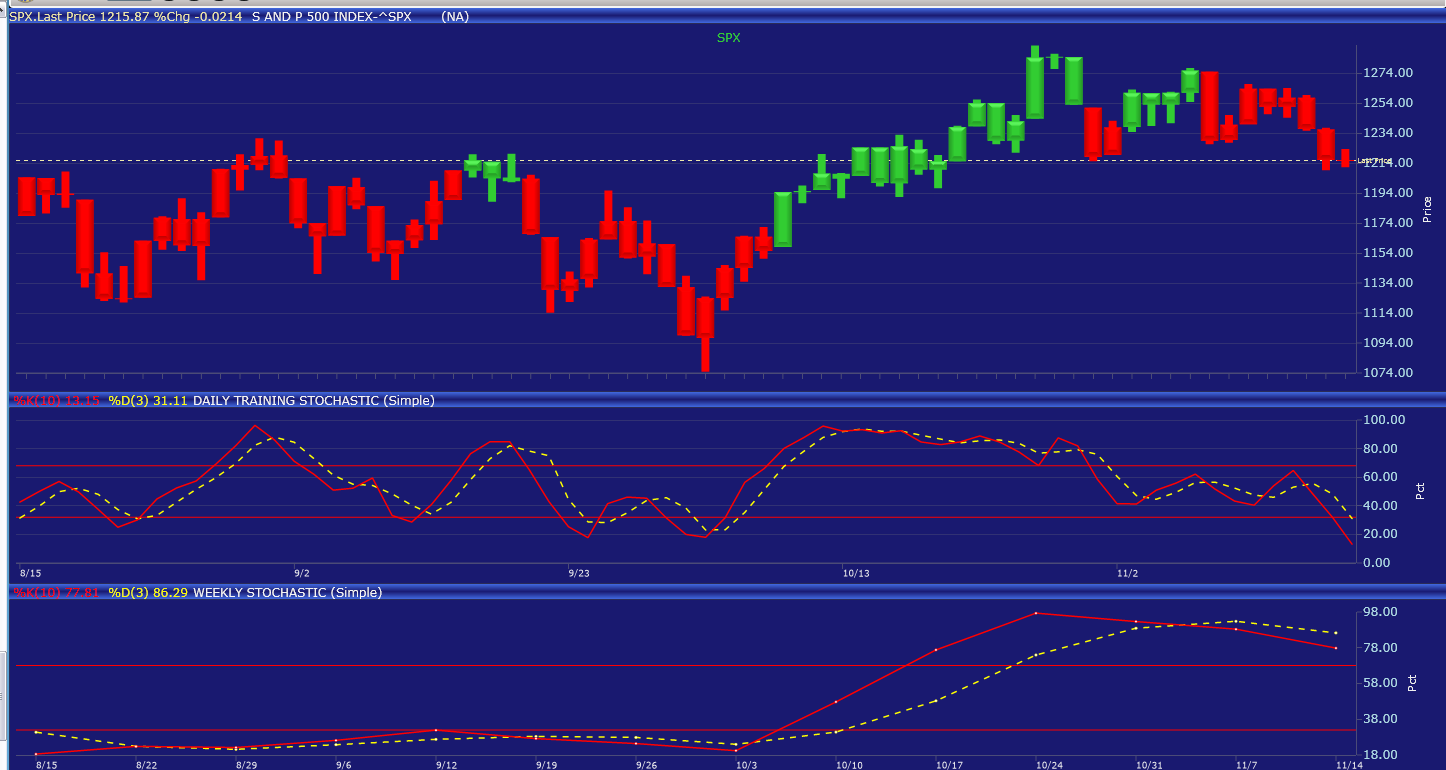Click the 8/15 date on daily stochastic axis

[31, 574]
